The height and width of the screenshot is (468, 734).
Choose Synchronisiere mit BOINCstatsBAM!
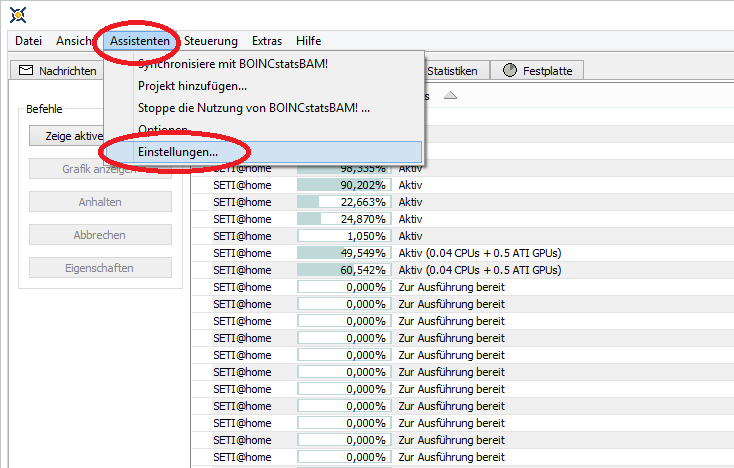[x=264, y=64]
